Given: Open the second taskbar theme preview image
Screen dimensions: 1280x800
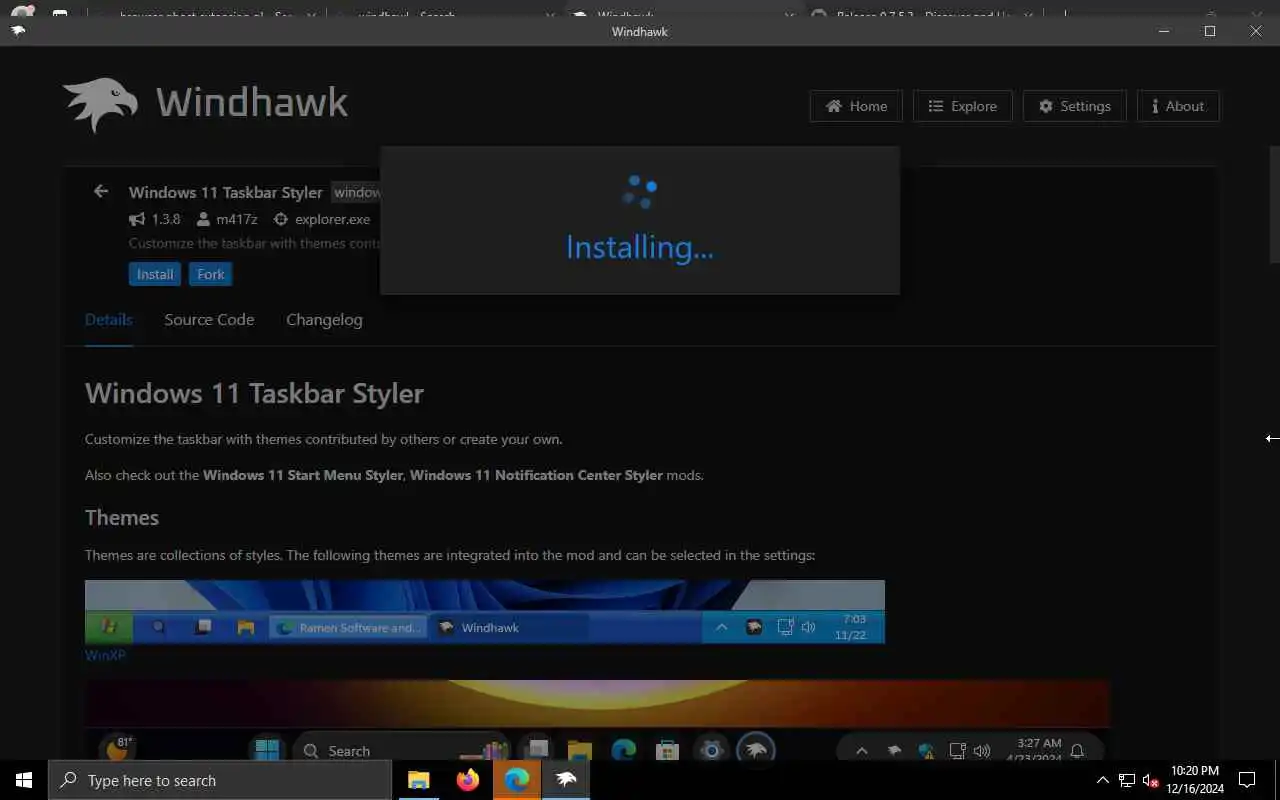Looking at the screenshot, I should pyautogui.click(x=597, y=720).
